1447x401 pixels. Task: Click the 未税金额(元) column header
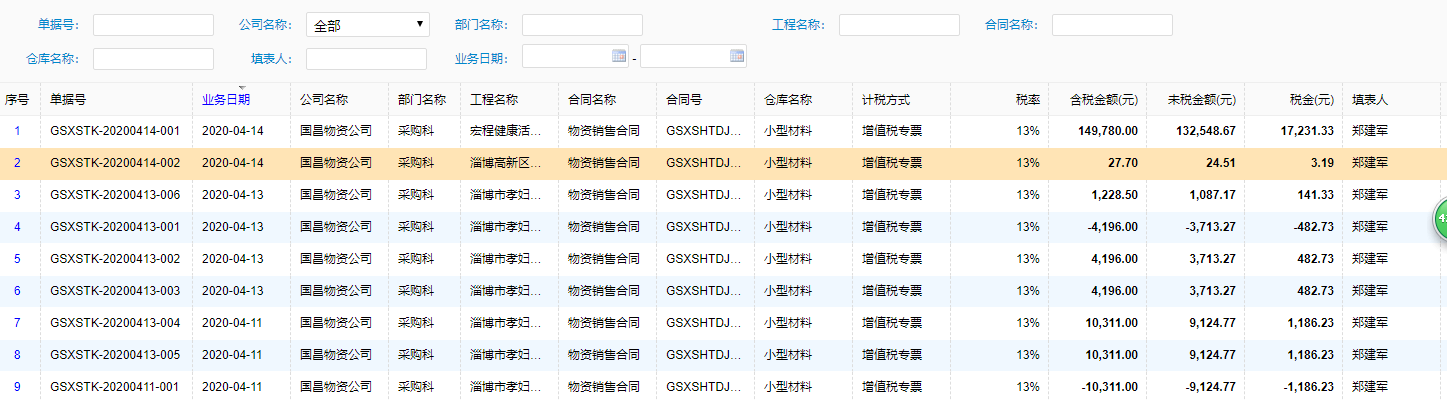click(1202, 100)
